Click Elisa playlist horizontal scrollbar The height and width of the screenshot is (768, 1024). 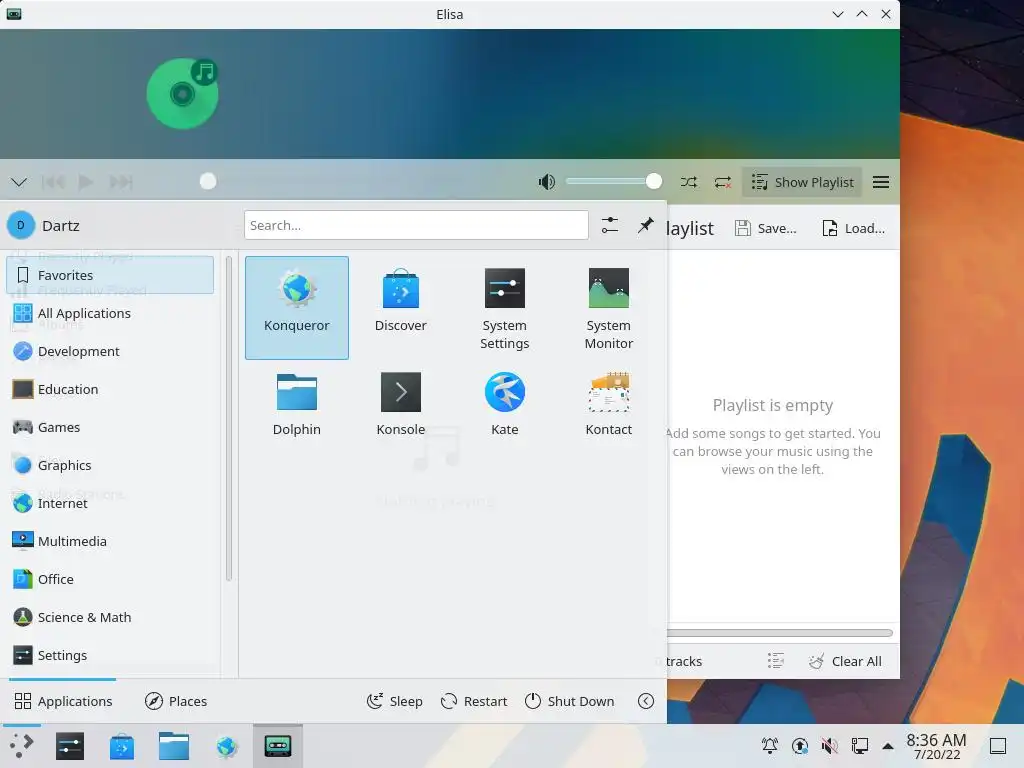point(780,633)
